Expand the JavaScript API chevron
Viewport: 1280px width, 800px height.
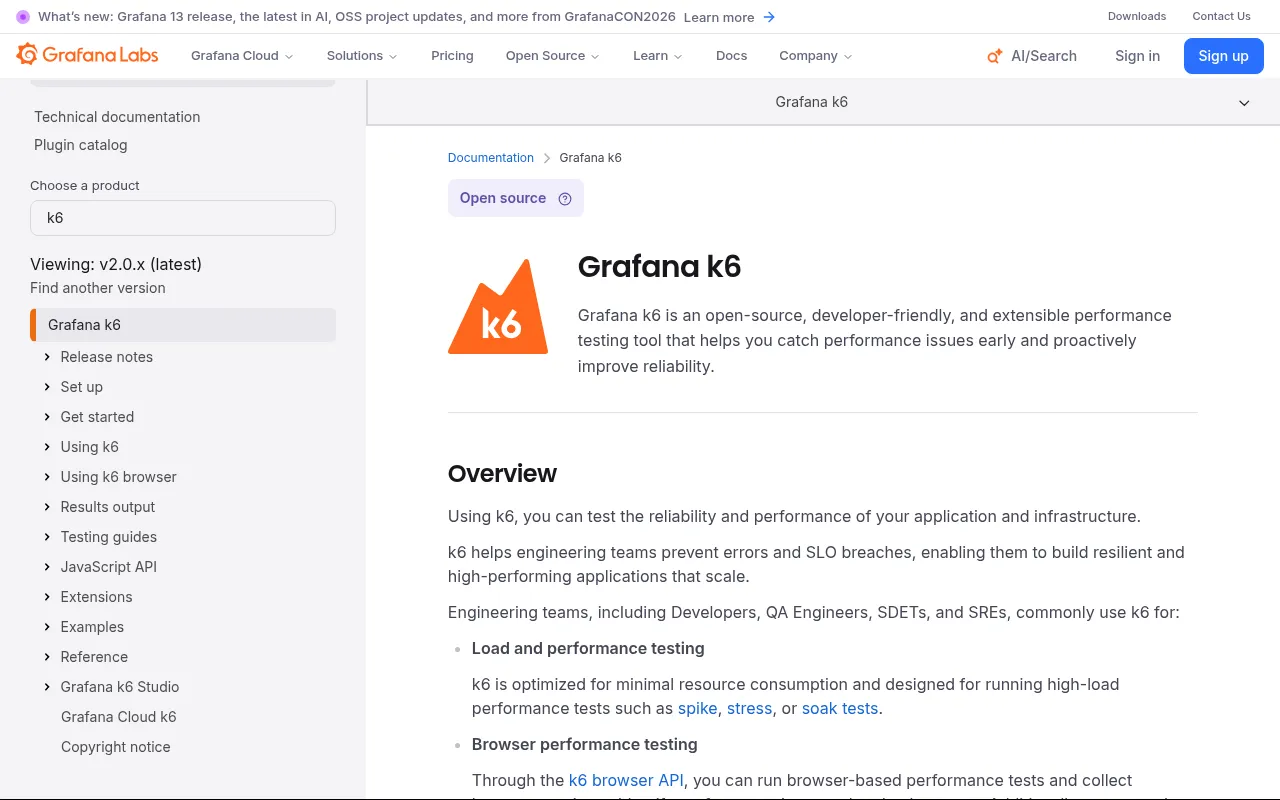pos(47,567)
